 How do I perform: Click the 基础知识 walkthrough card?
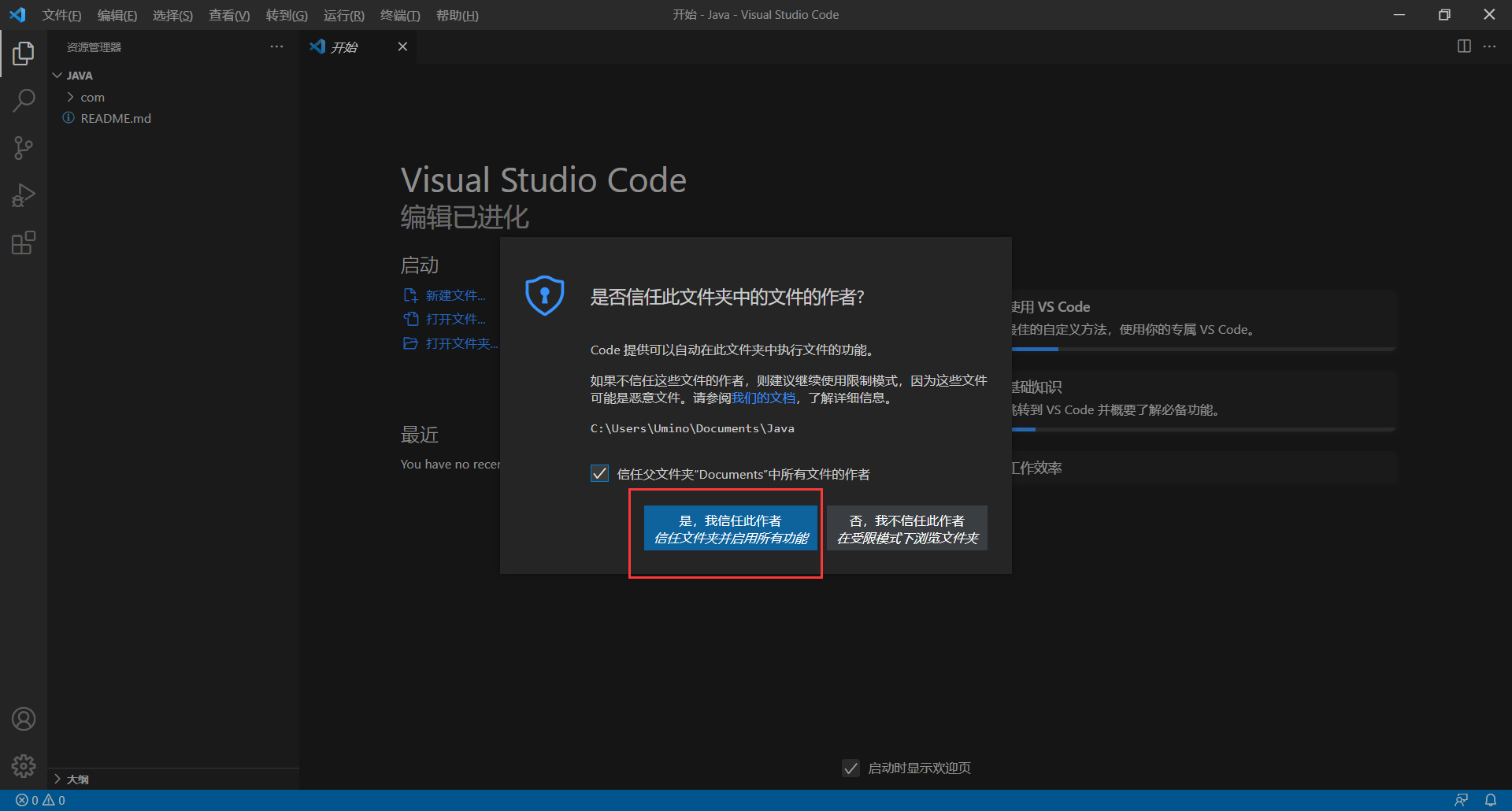pos(1203,400)
